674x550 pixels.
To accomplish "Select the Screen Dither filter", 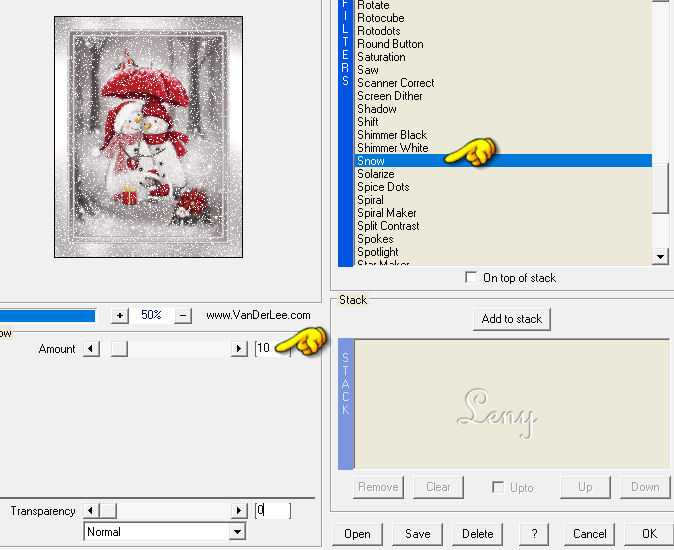I will 503,96.
